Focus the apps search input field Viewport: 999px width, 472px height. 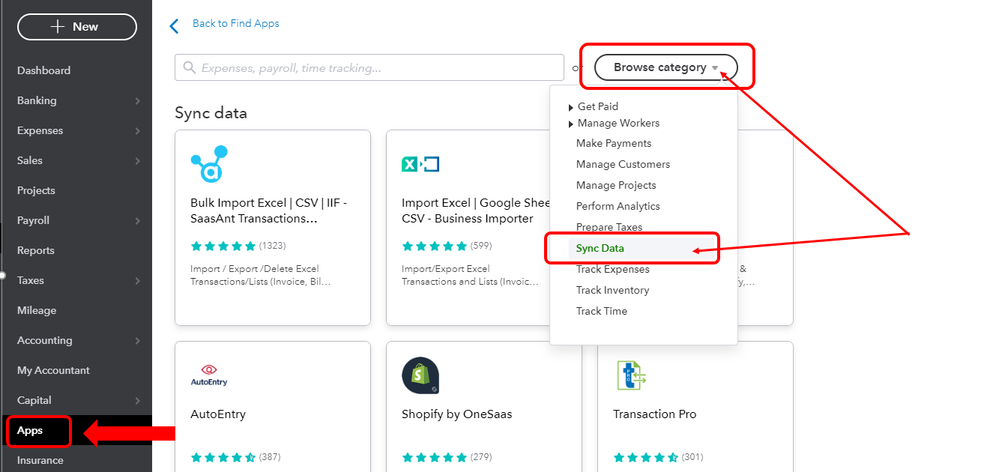[370, 68]
